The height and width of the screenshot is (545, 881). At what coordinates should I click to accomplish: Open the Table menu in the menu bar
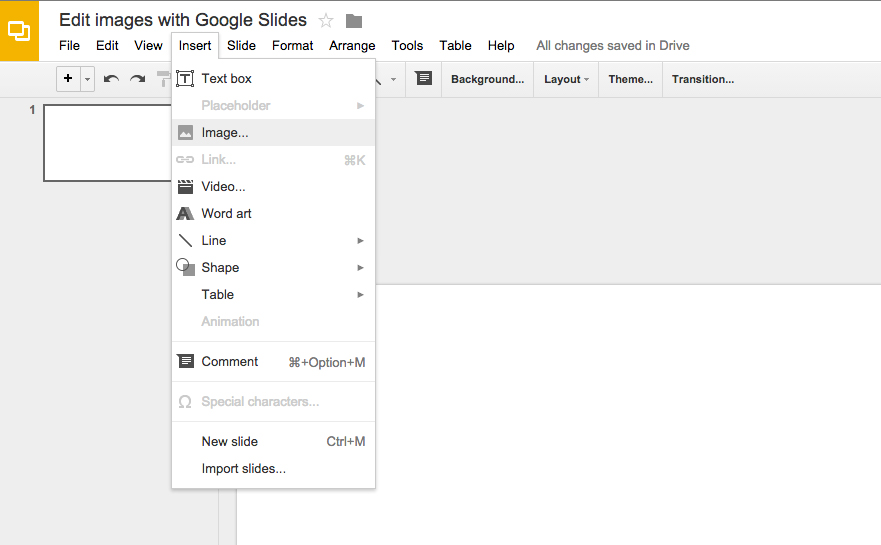(455, 46)
